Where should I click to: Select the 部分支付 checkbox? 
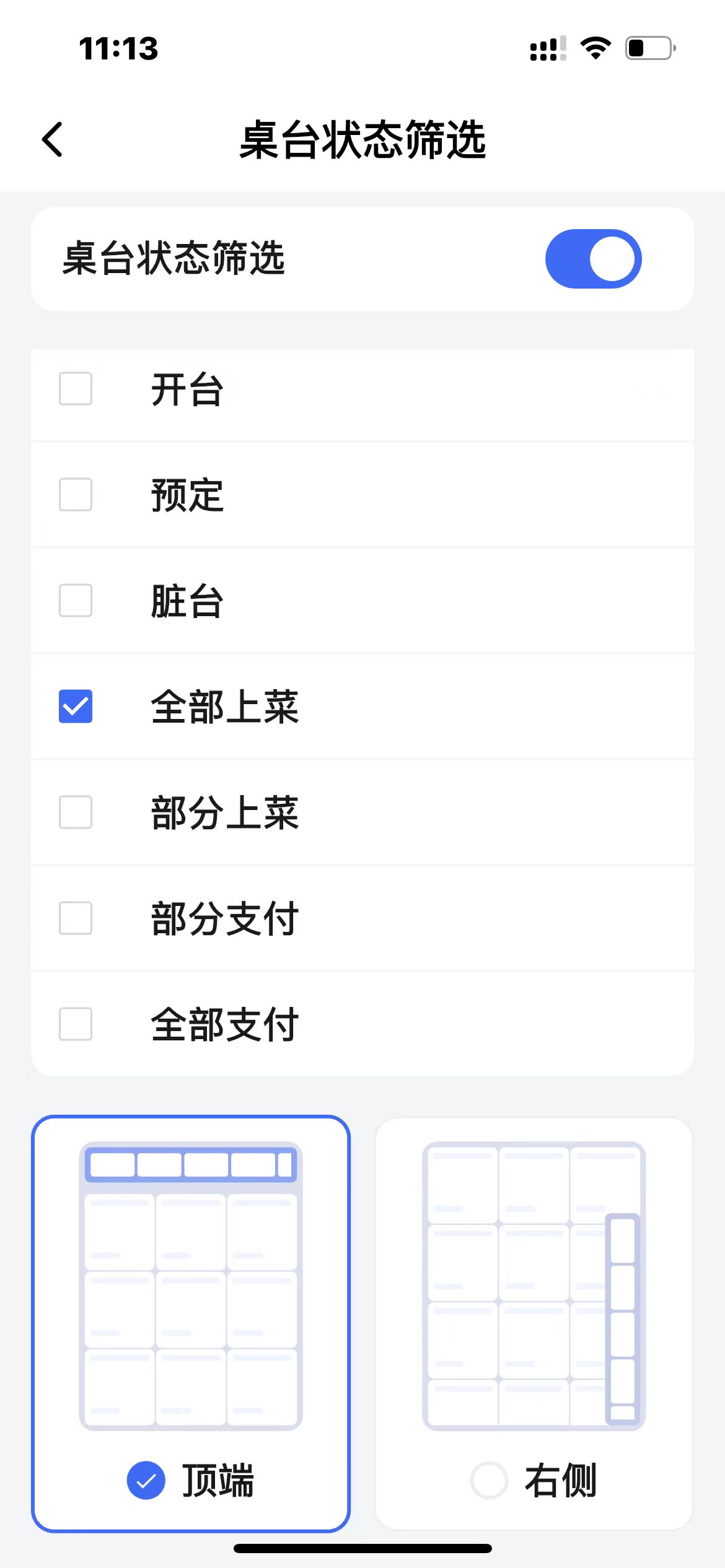(x=76, y=918)
